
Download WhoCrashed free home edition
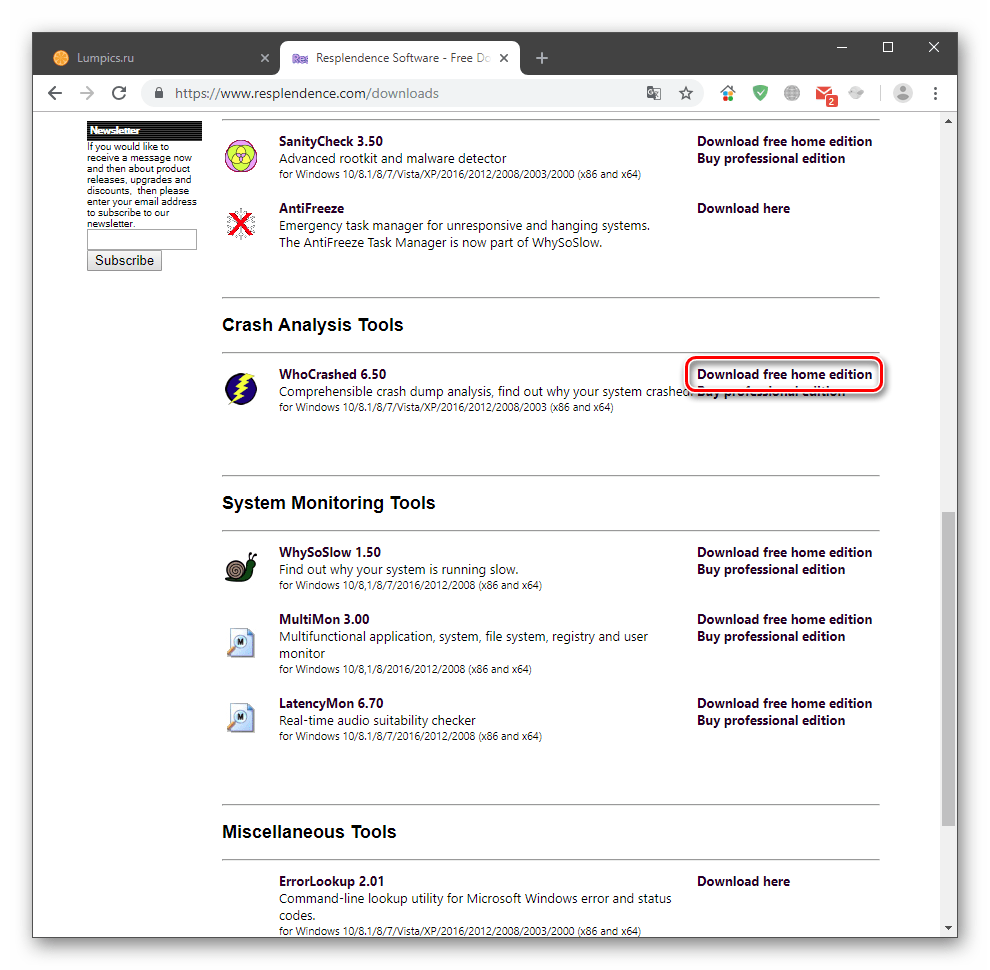point(784,374)
